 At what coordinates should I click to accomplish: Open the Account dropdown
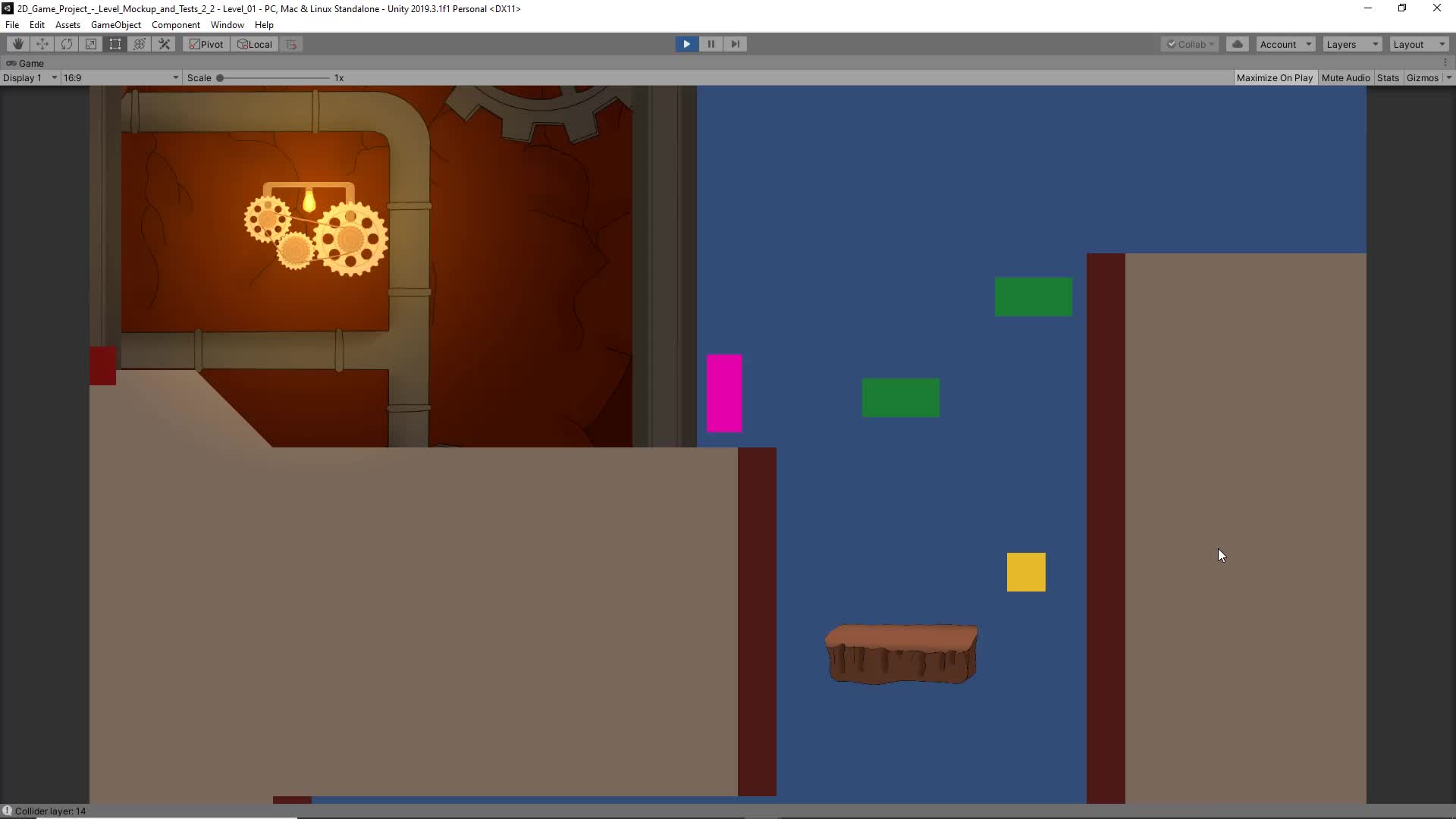coord(1285,44)
